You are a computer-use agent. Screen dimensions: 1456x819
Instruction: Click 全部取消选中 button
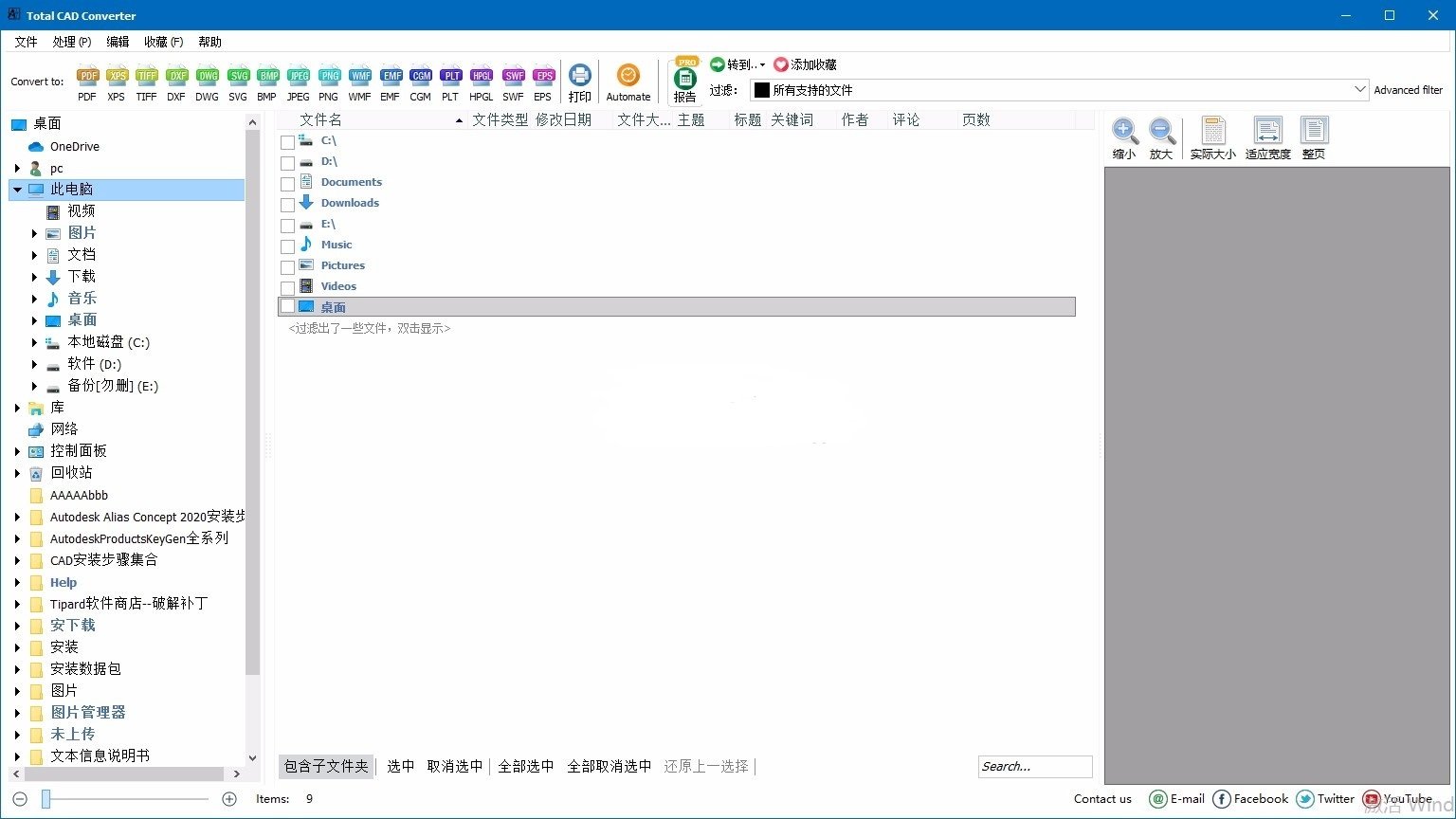point(610,766)
